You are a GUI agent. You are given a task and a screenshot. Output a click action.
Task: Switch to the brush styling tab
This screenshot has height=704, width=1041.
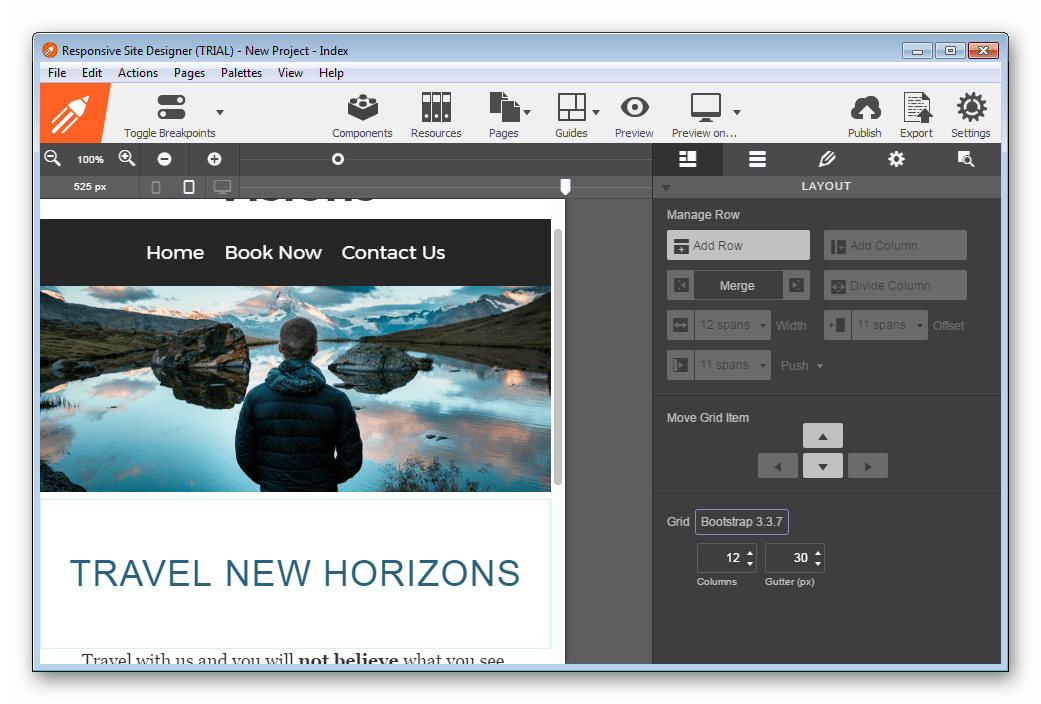pos(826,159)
